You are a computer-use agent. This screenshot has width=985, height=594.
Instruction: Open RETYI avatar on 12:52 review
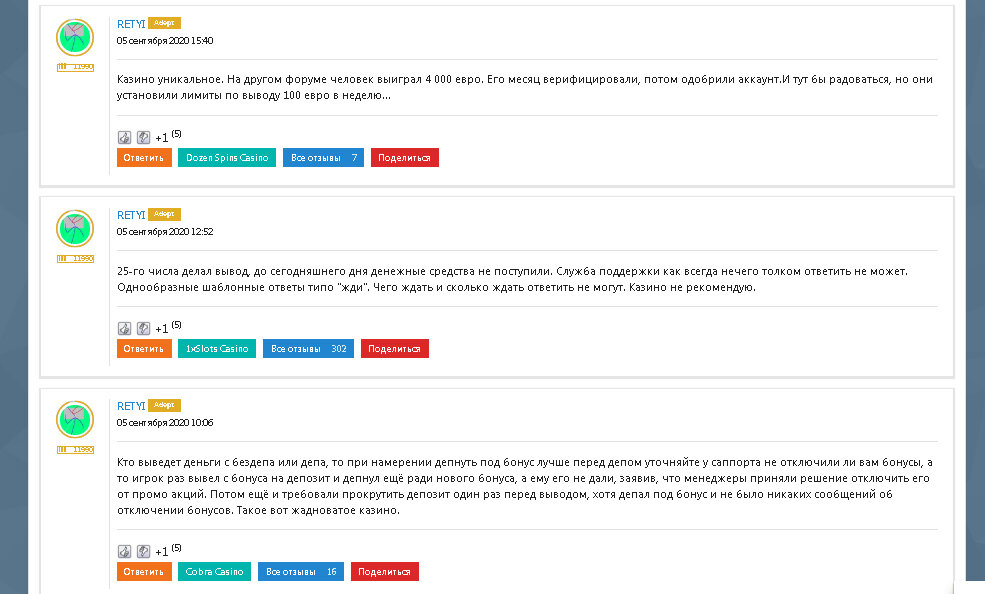tap(74, 229)
